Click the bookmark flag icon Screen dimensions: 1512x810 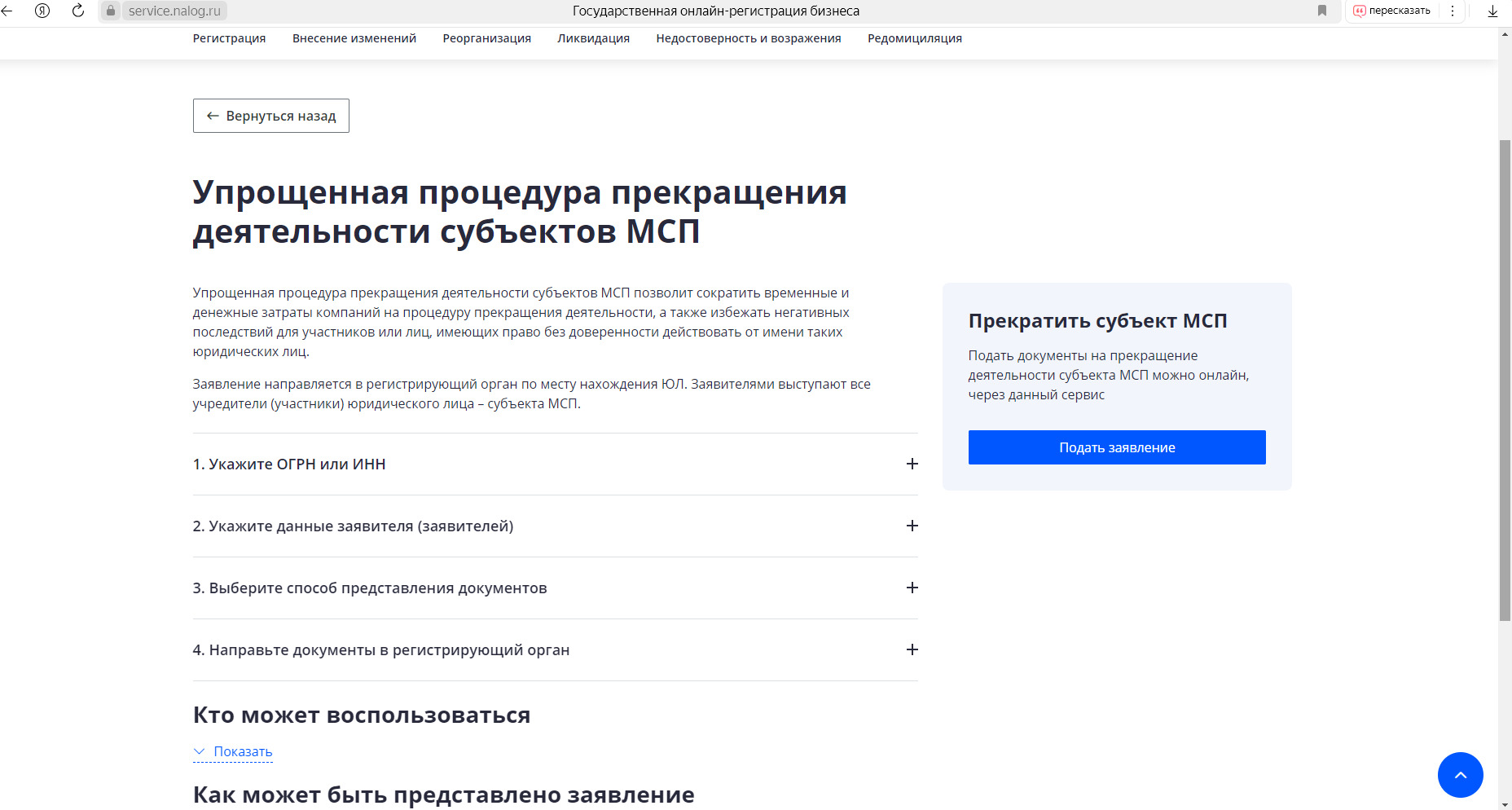(1324, 11)
